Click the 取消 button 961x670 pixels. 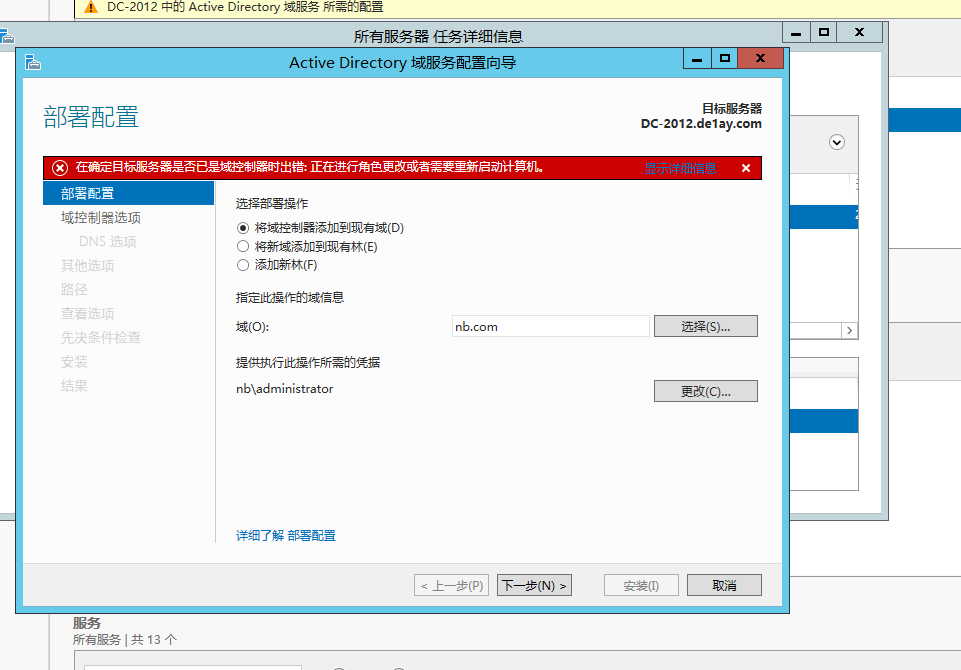[724, 585]
